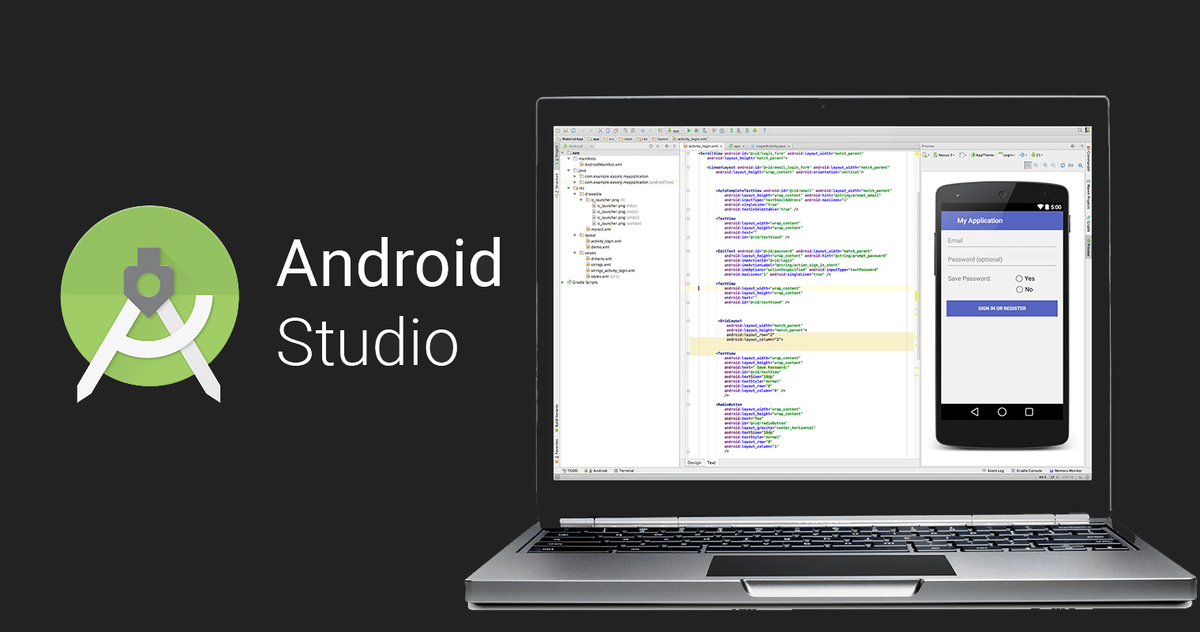Open the Android project view dropdown
1200x632 pixels.
coord(578,146)
